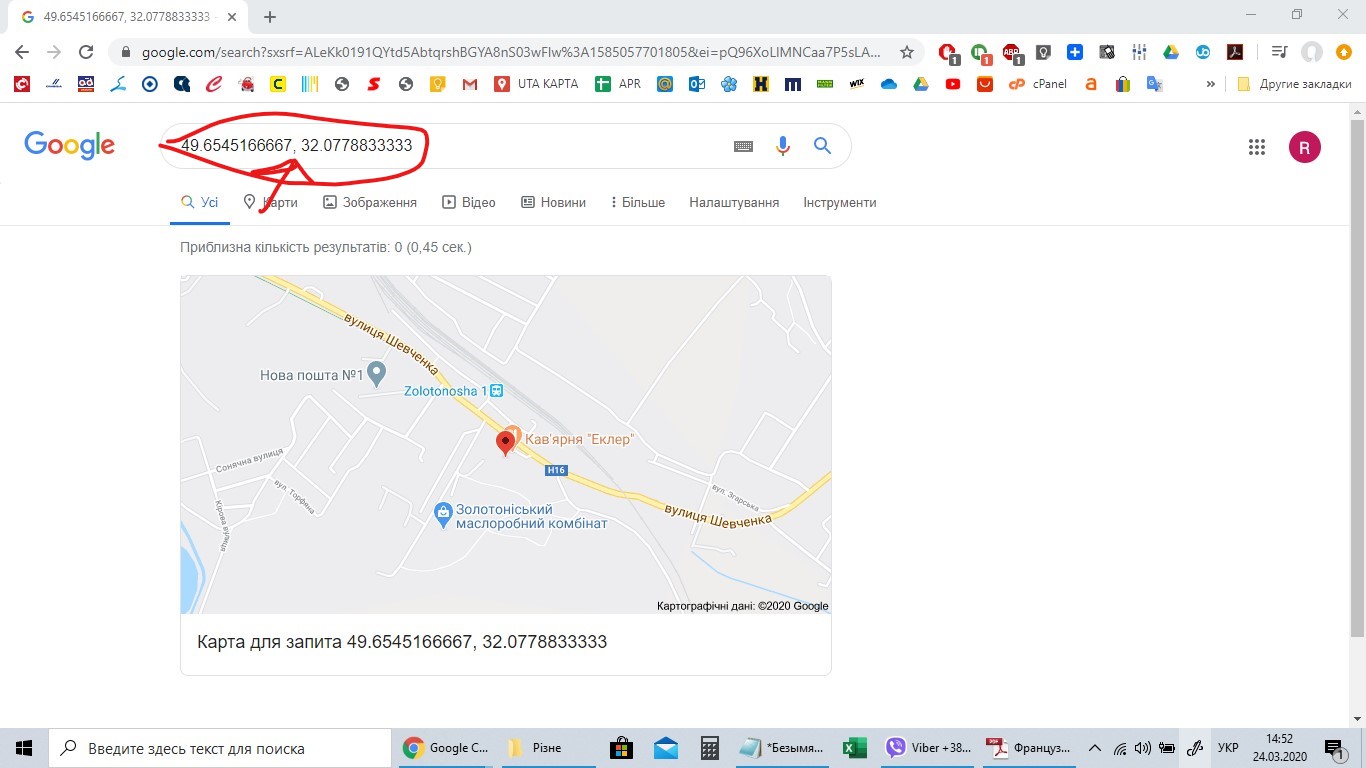Open Google account profile avatar
The width and height of the screenshot is (1366, 768).
coord(1304,147)
